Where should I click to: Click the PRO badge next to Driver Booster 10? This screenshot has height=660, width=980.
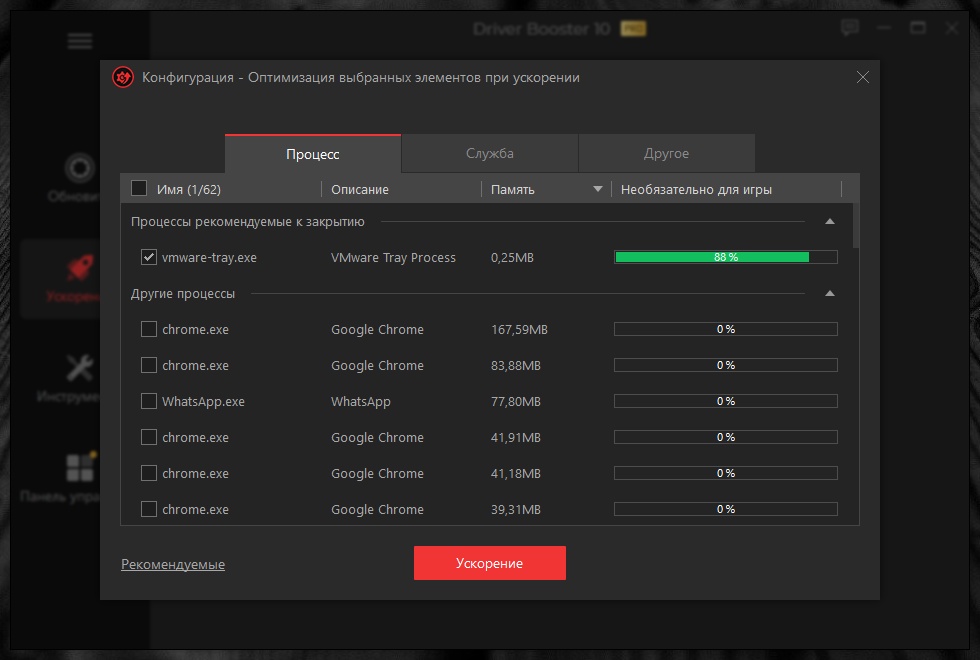click(633, 28)
